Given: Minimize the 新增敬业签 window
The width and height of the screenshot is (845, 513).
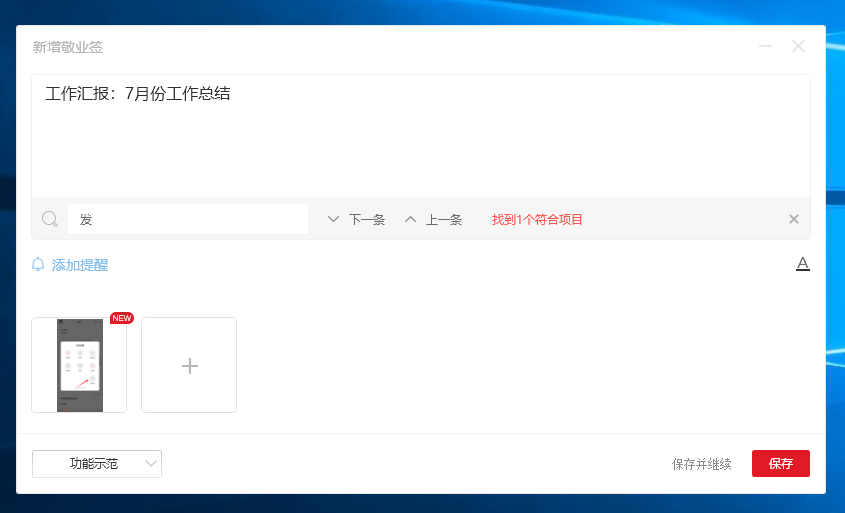Looking at the screenshot, I should coord(765,46).
